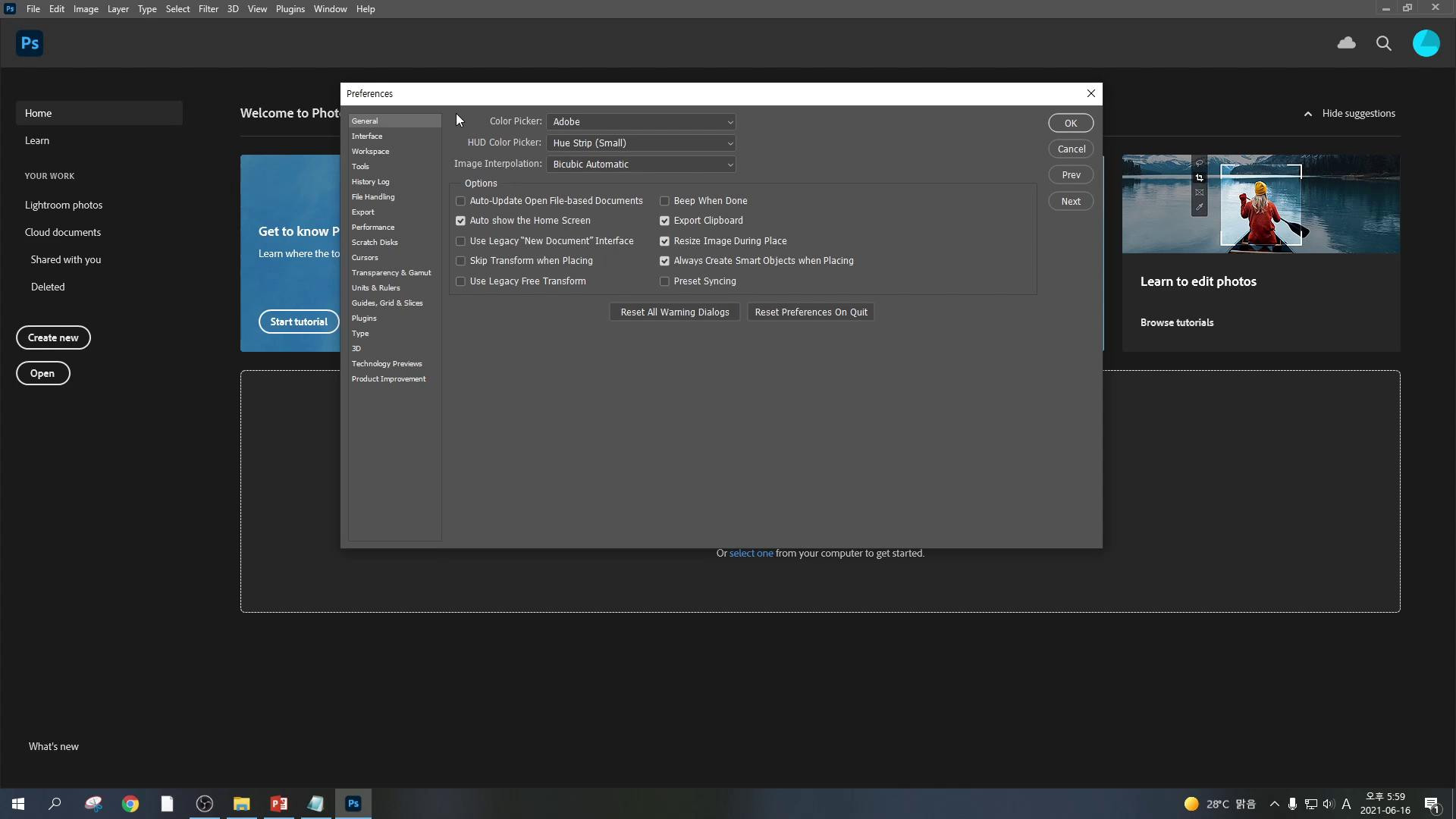Select the Performance preferences category
This screenshot has width=1456, height=819.
(x=372, y=227)
